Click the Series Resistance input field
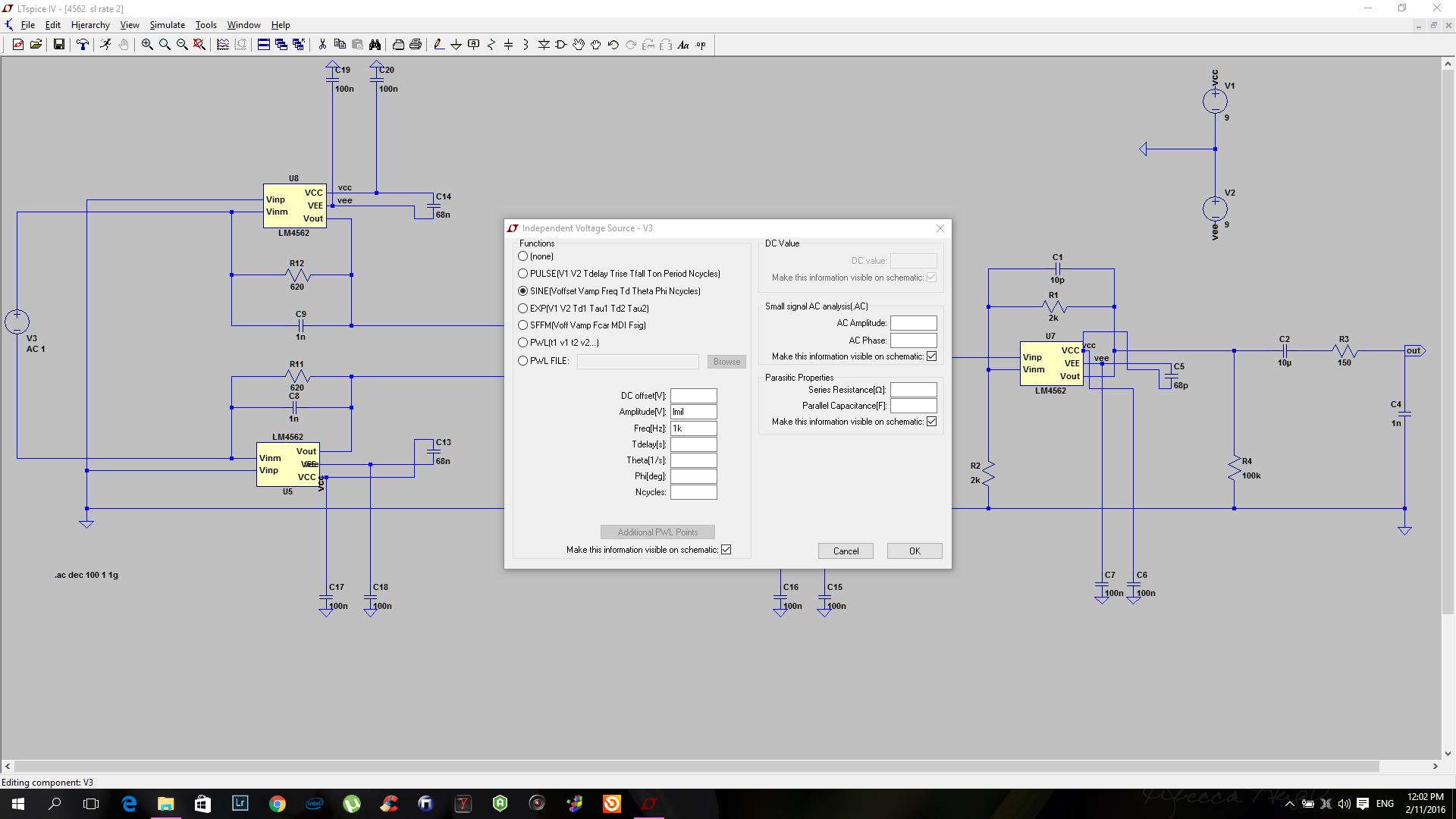 pos(913,390)
